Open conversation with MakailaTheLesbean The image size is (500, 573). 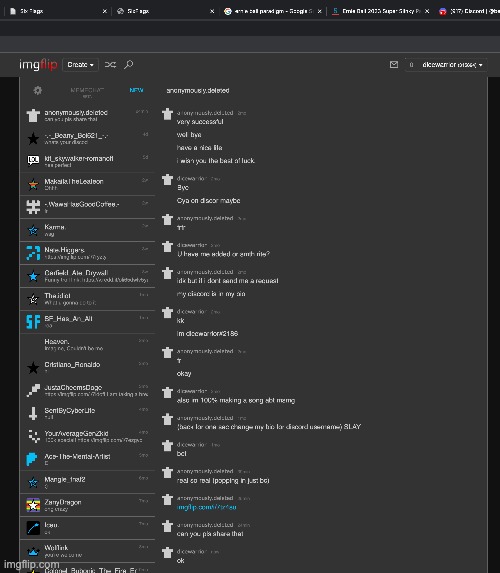pos(87,184)
